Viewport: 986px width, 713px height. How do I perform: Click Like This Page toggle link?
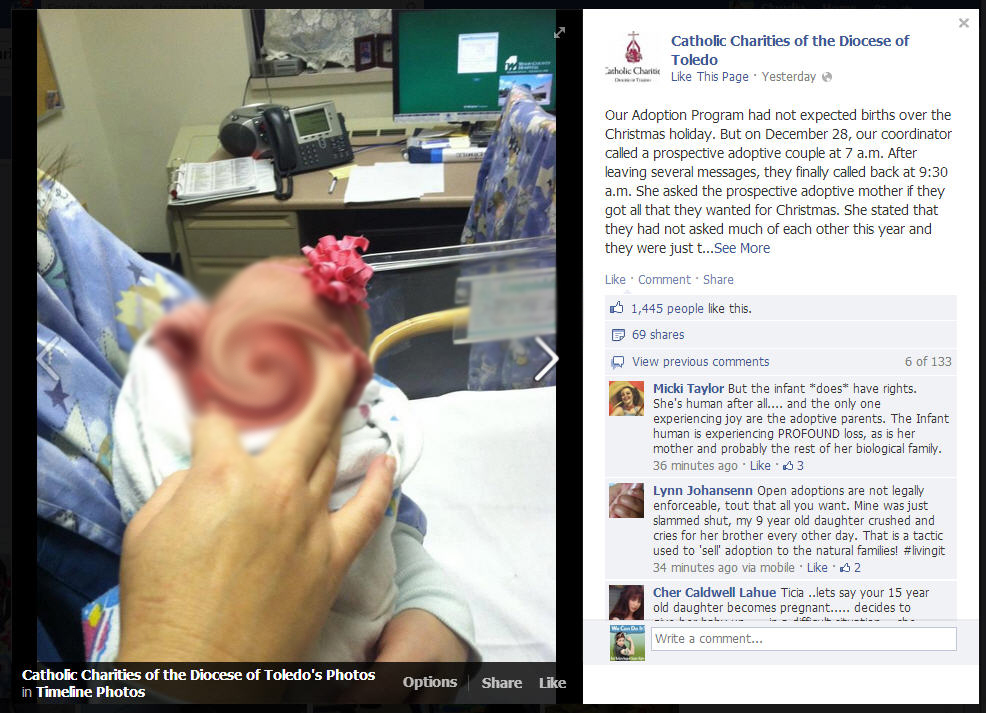click(x=710, y=77)
